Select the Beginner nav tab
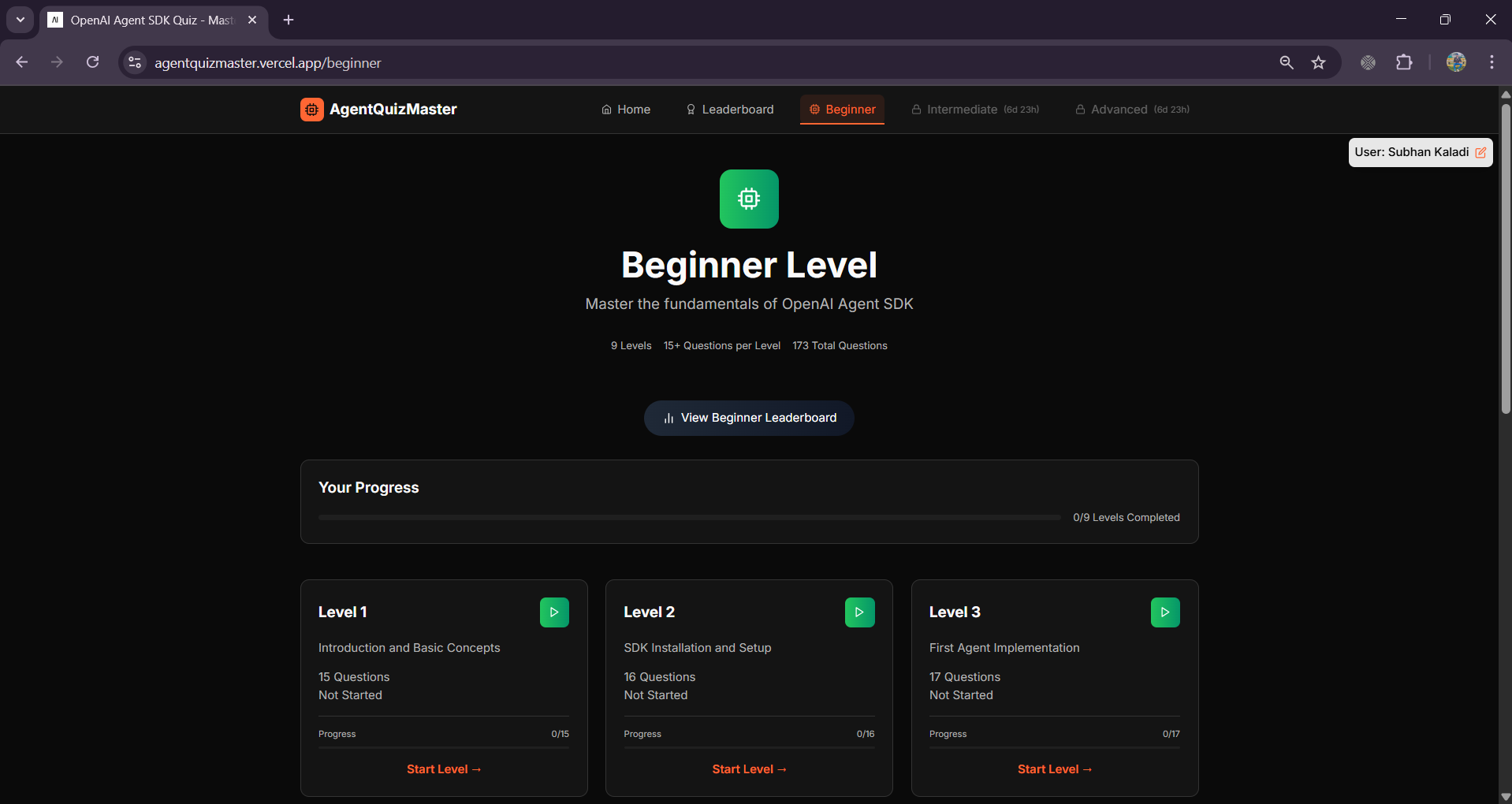 click(842, 110)
